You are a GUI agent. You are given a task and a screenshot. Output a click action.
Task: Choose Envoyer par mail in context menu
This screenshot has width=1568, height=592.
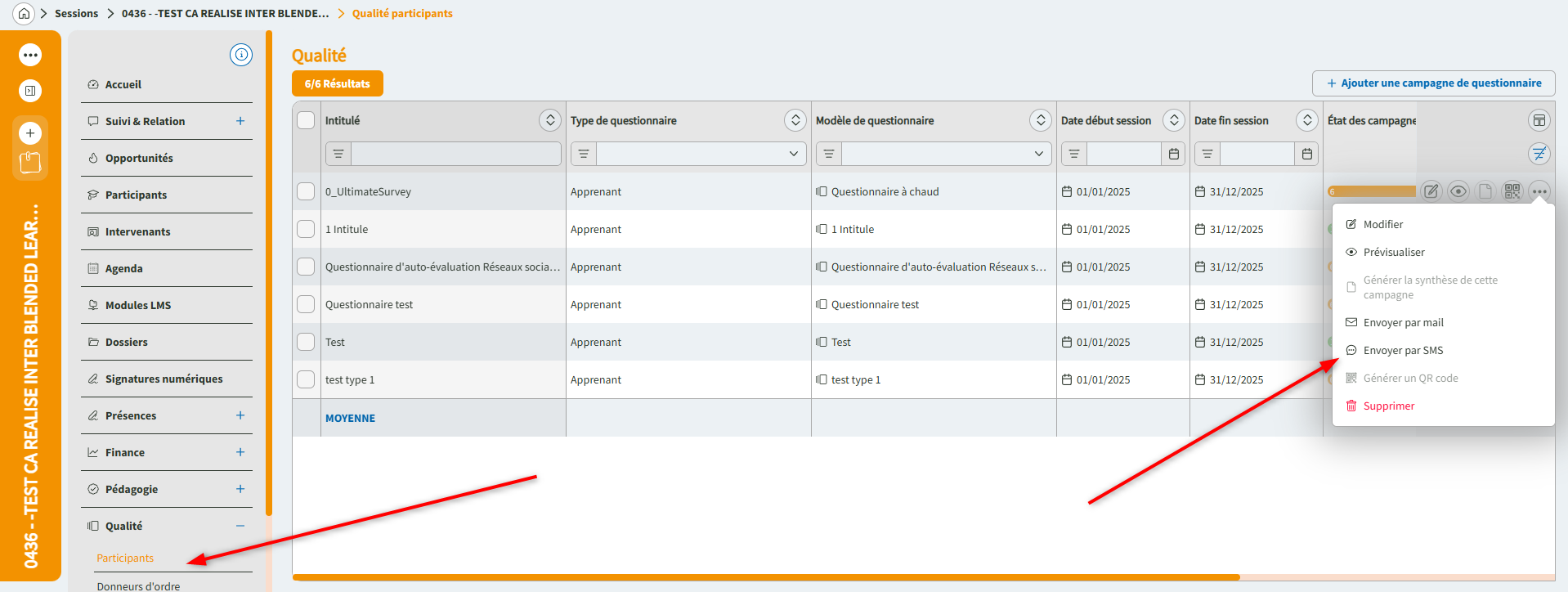(1403, 323)
